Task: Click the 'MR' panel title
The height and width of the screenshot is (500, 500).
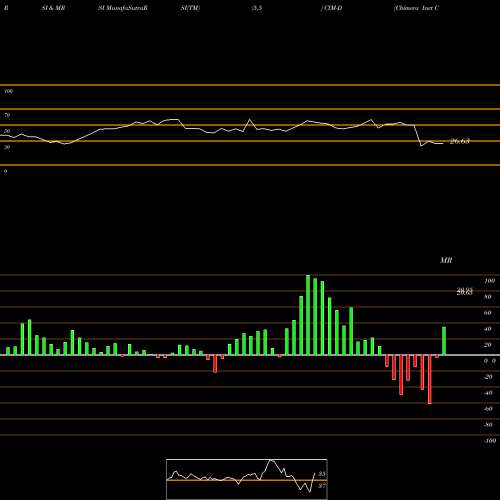Action: tap(446, 260)
